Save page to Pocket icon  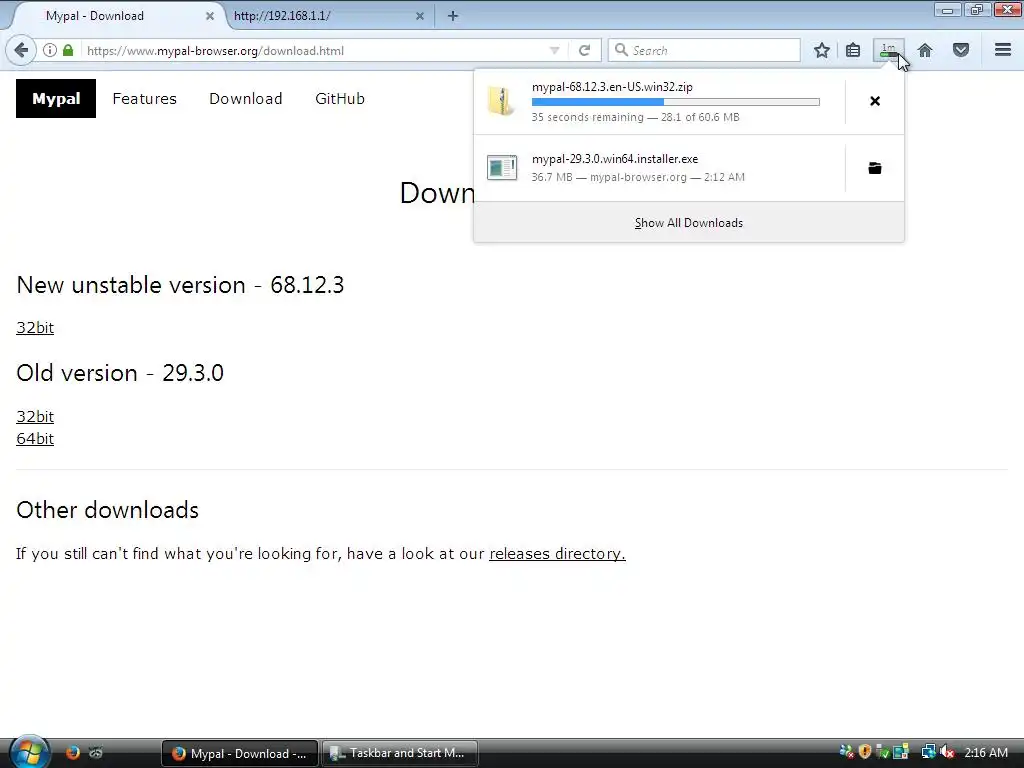click(961, 50)
